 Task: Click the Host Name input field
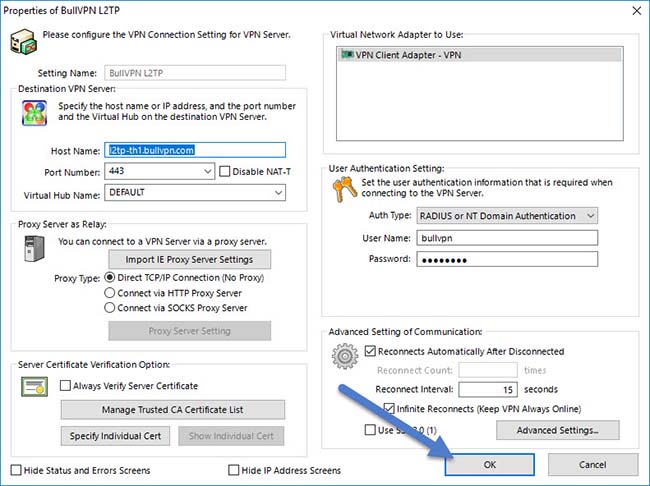195,150
